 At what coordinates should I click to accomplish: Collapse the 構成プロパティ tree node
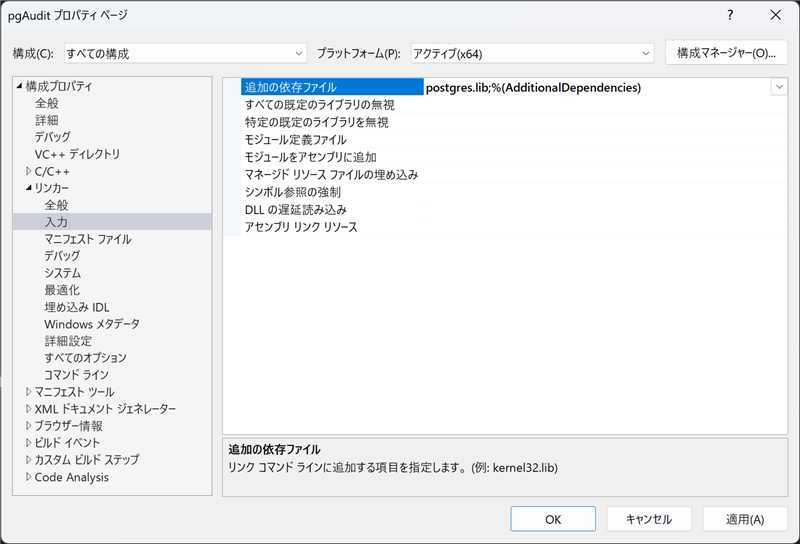[x=19, y=86]
